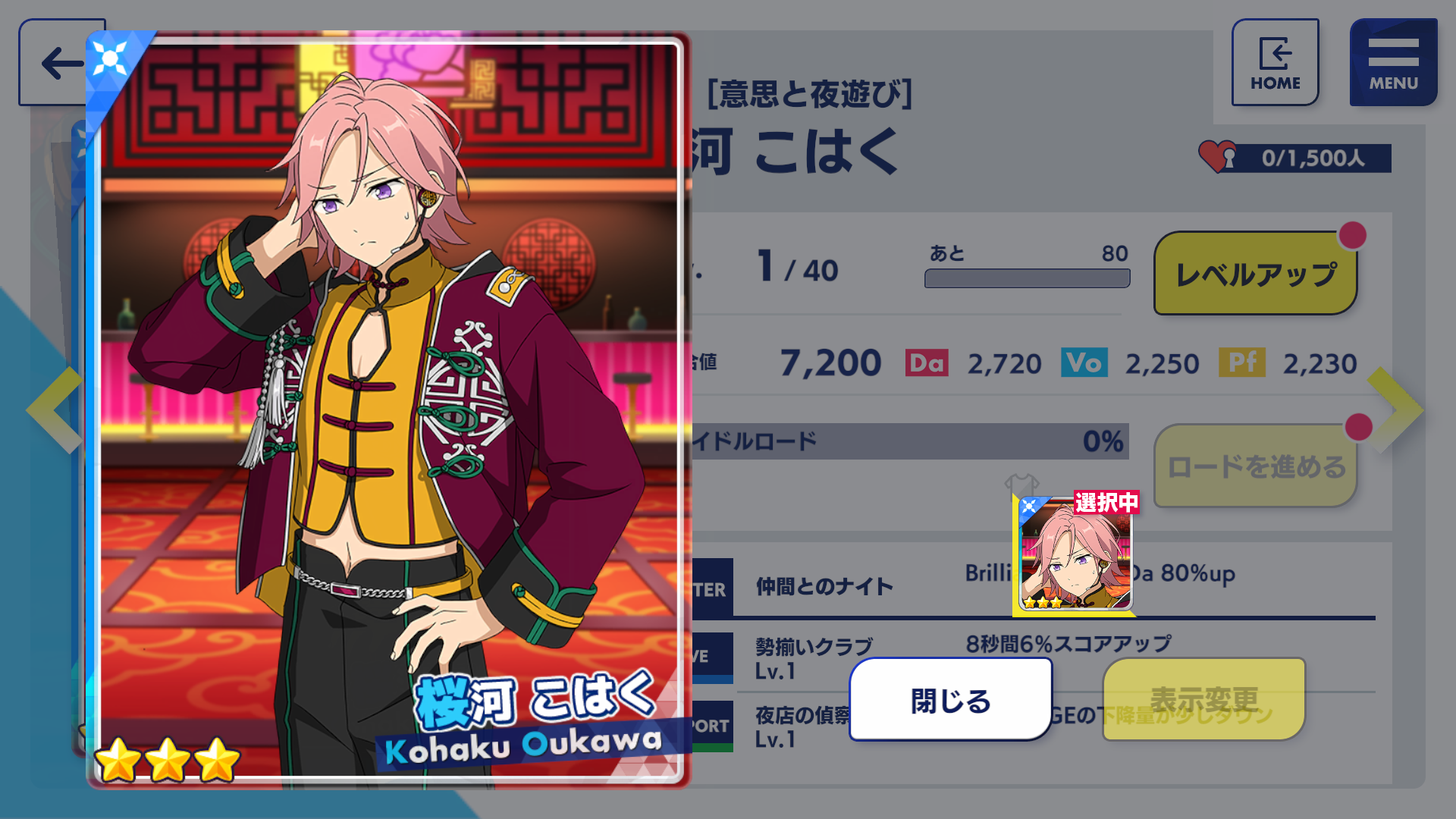Click the level experience progress bar
The width and height of the screenshot is (1456, 819).
click(x=1027, y=278)
